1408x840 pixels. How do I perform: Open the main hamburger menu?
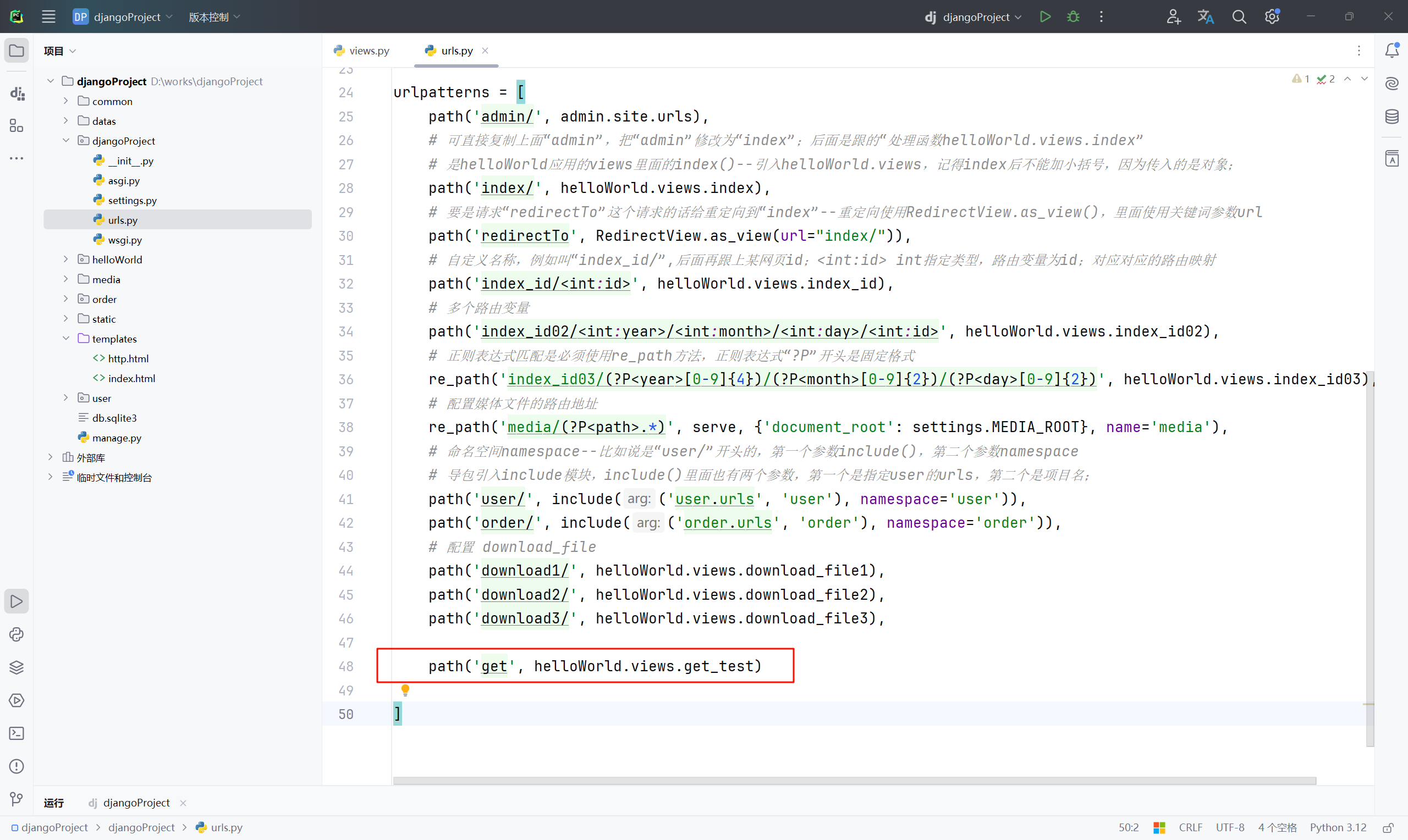[49, 17]
